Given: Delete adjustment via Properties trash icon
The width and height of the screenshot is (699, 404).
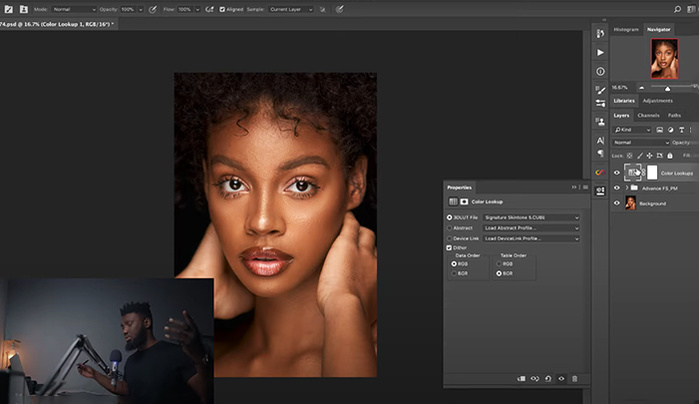Looking at the screenshot, I should [575, 379].
